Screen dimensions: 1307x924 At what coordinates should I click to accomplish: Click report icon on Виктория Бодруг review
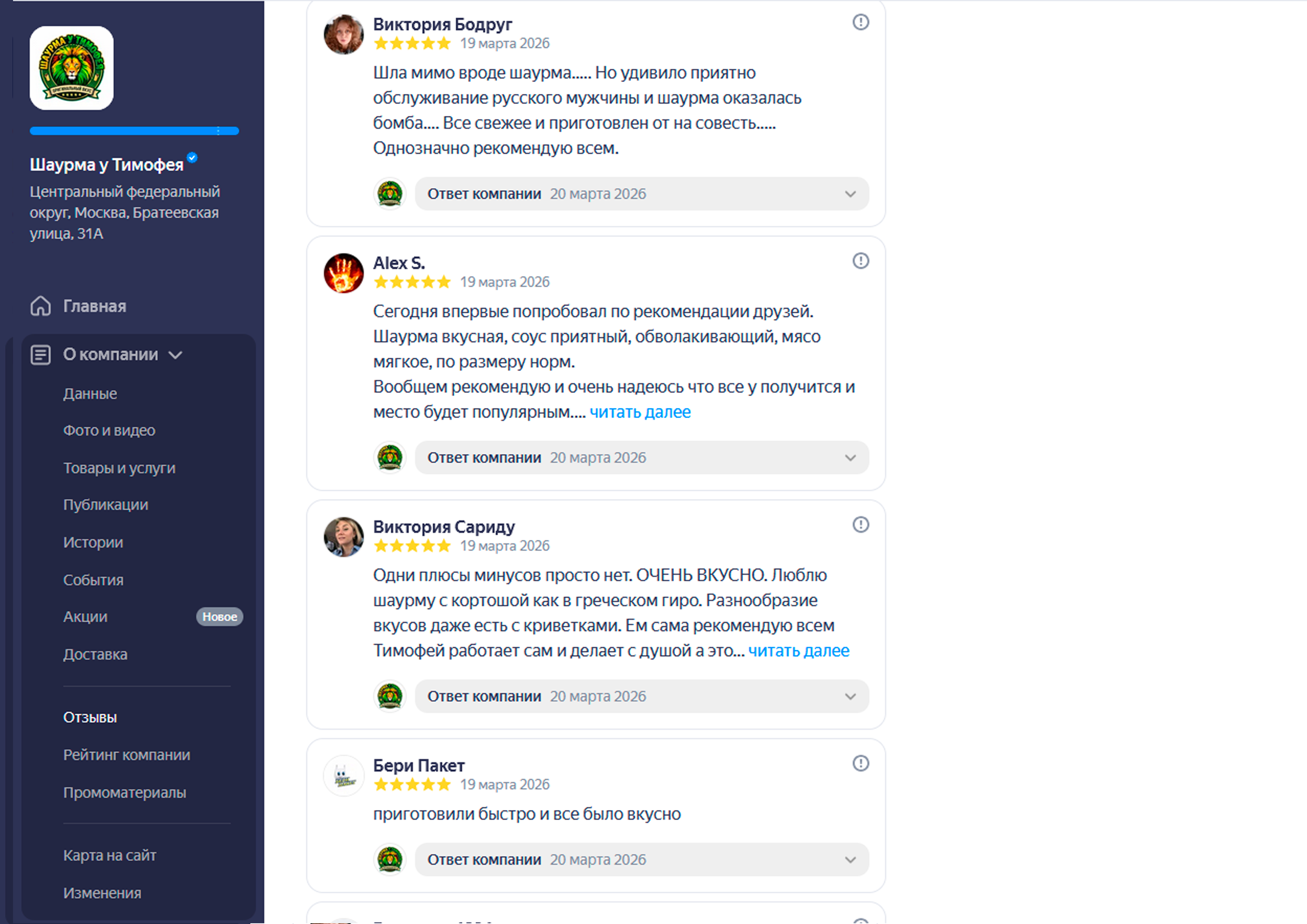pos(860,22)
